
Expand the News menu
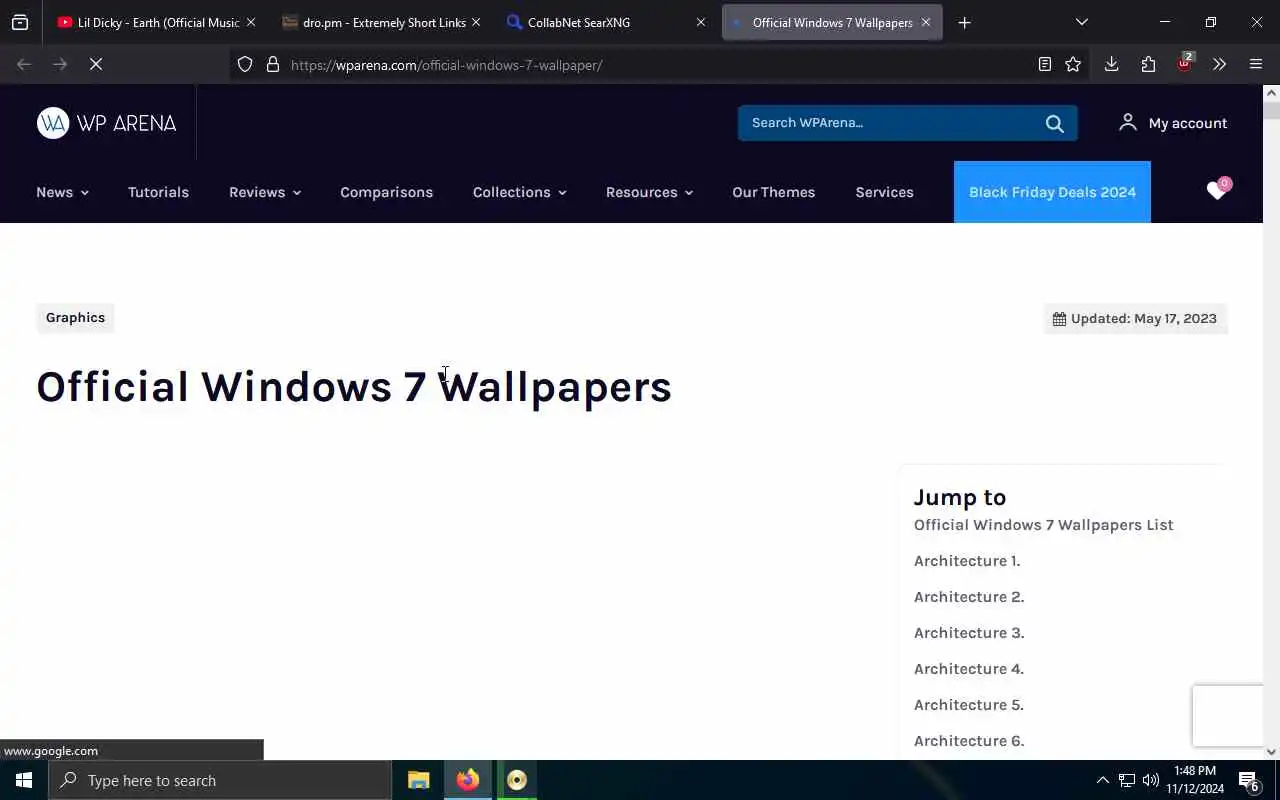coord(62,192)
